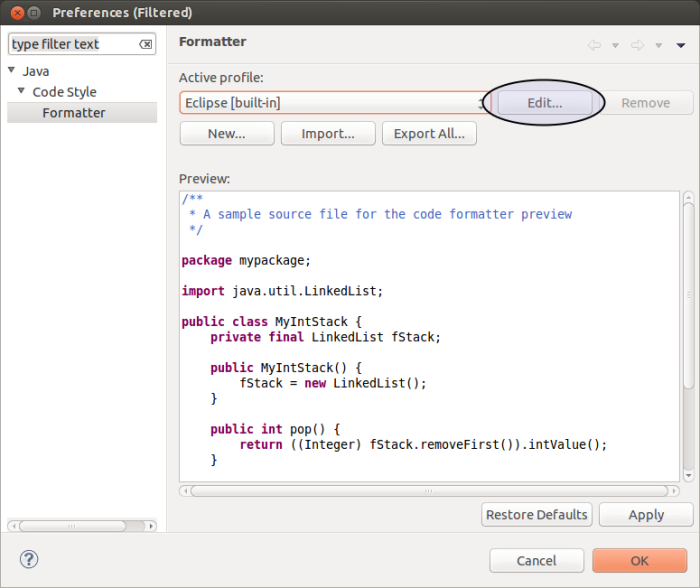Image resolution: width=700 pixels, height=588 pixels.
Task: Click the help question mark icon
Action: coord(28,560)
